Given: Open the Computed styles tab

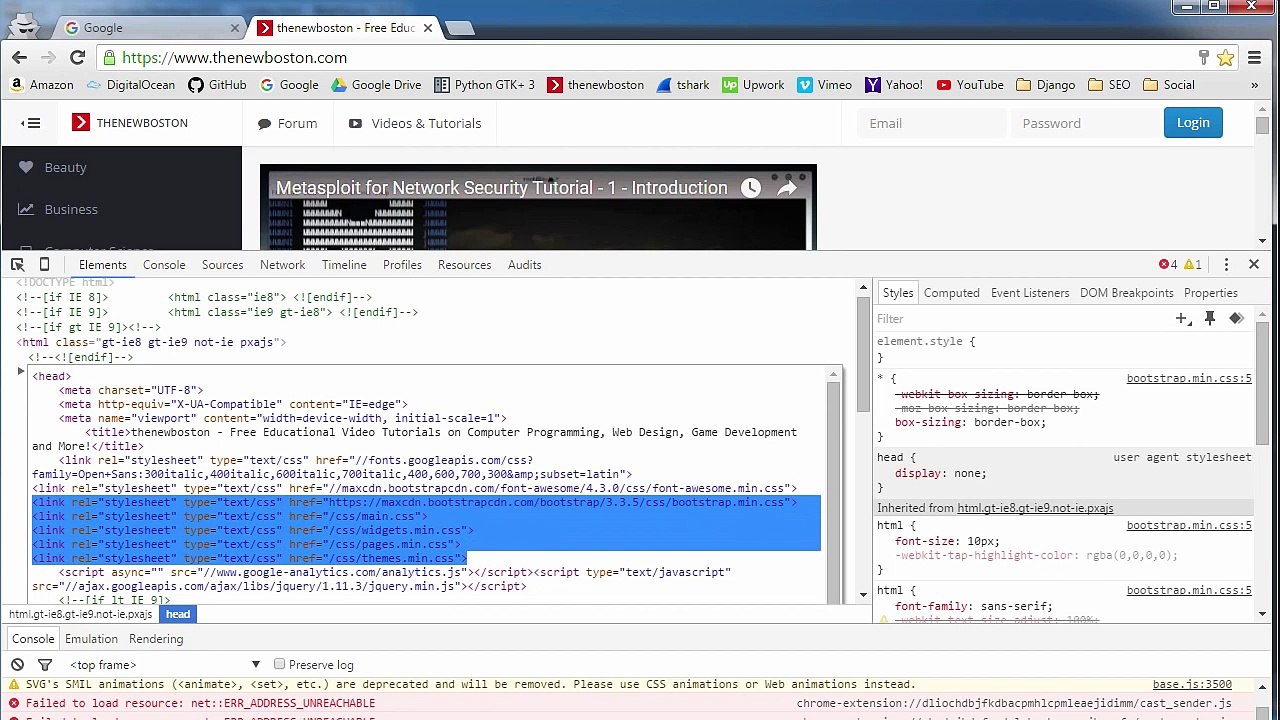Looking at the screenshot, I should (x=951, y=293).
